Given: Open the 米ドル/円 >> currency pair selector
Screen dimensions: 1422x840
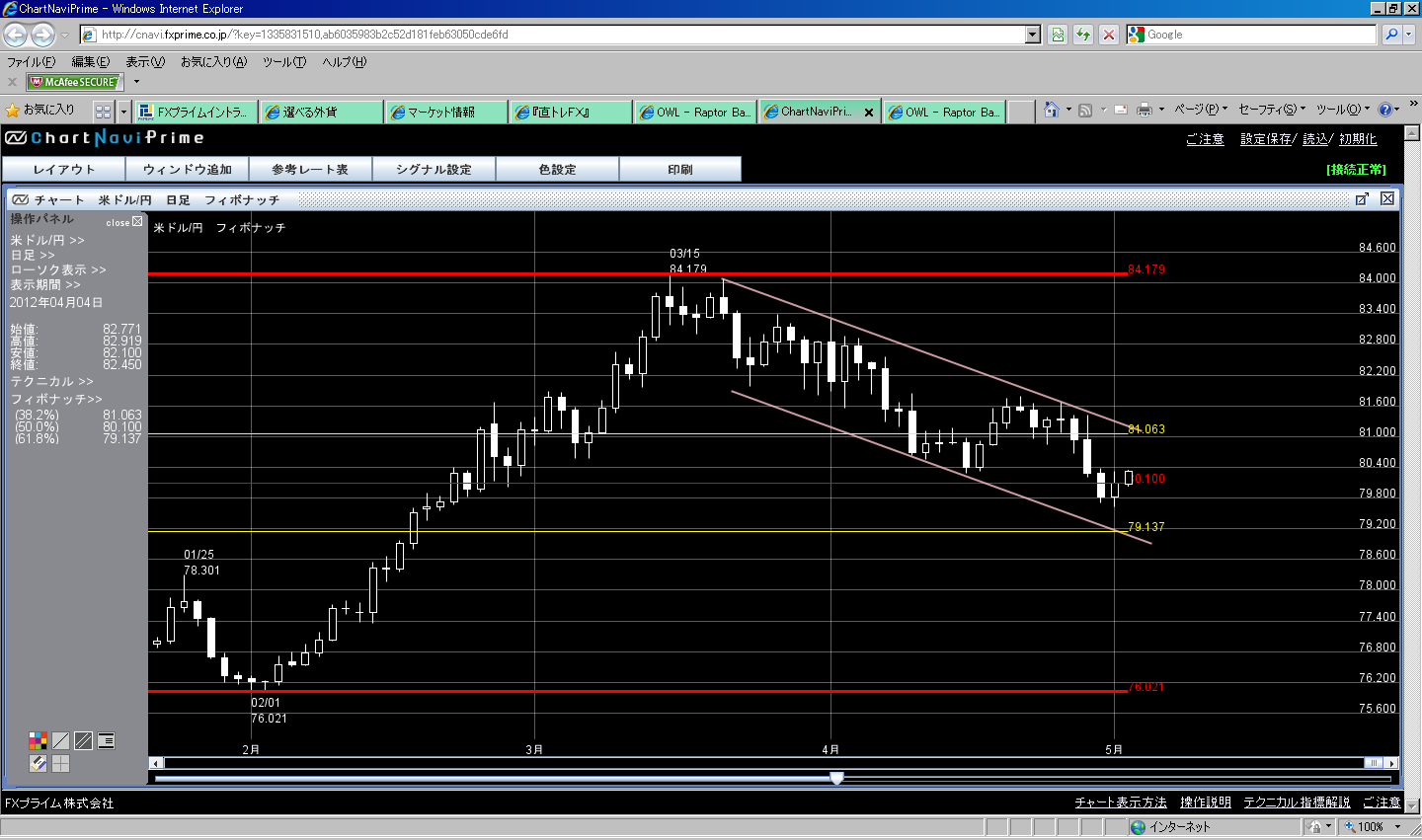Looking at the screenshot, I should (47, 241).
